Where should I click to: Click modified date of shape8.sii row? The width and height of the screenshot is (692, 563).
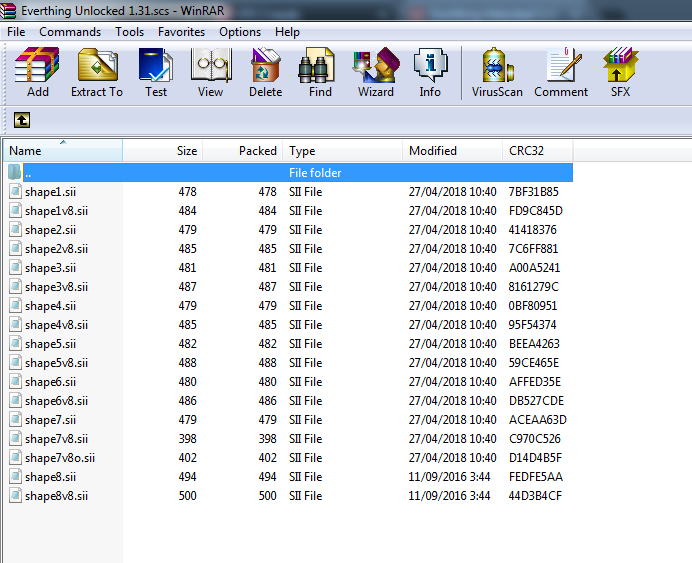(x=449, y=477)
